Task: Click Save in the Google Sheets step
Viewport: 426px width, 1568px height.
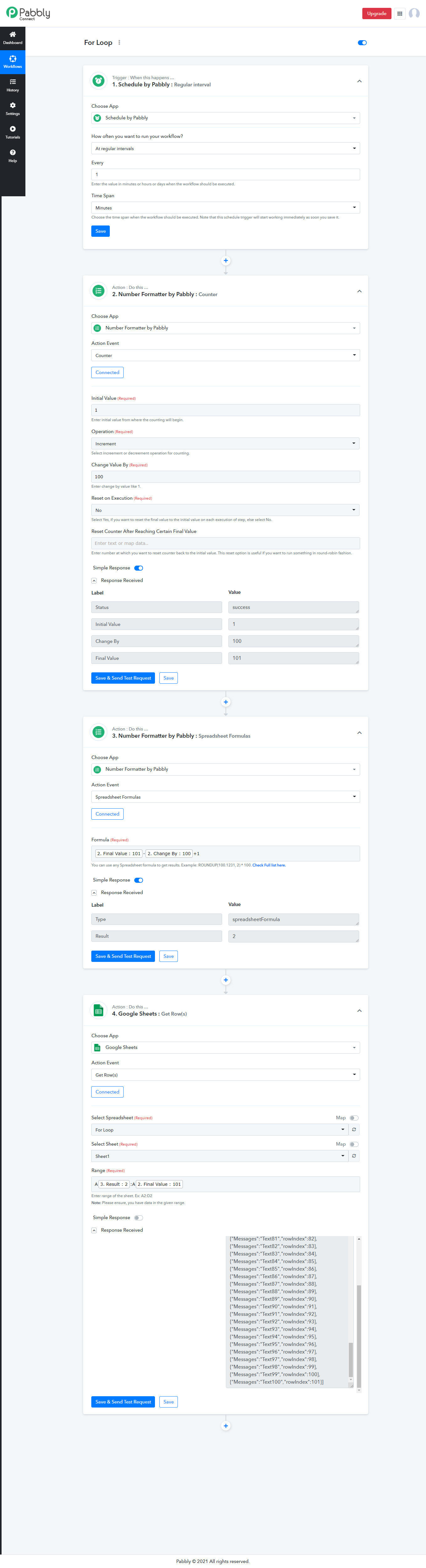Action: point(168,1402)
